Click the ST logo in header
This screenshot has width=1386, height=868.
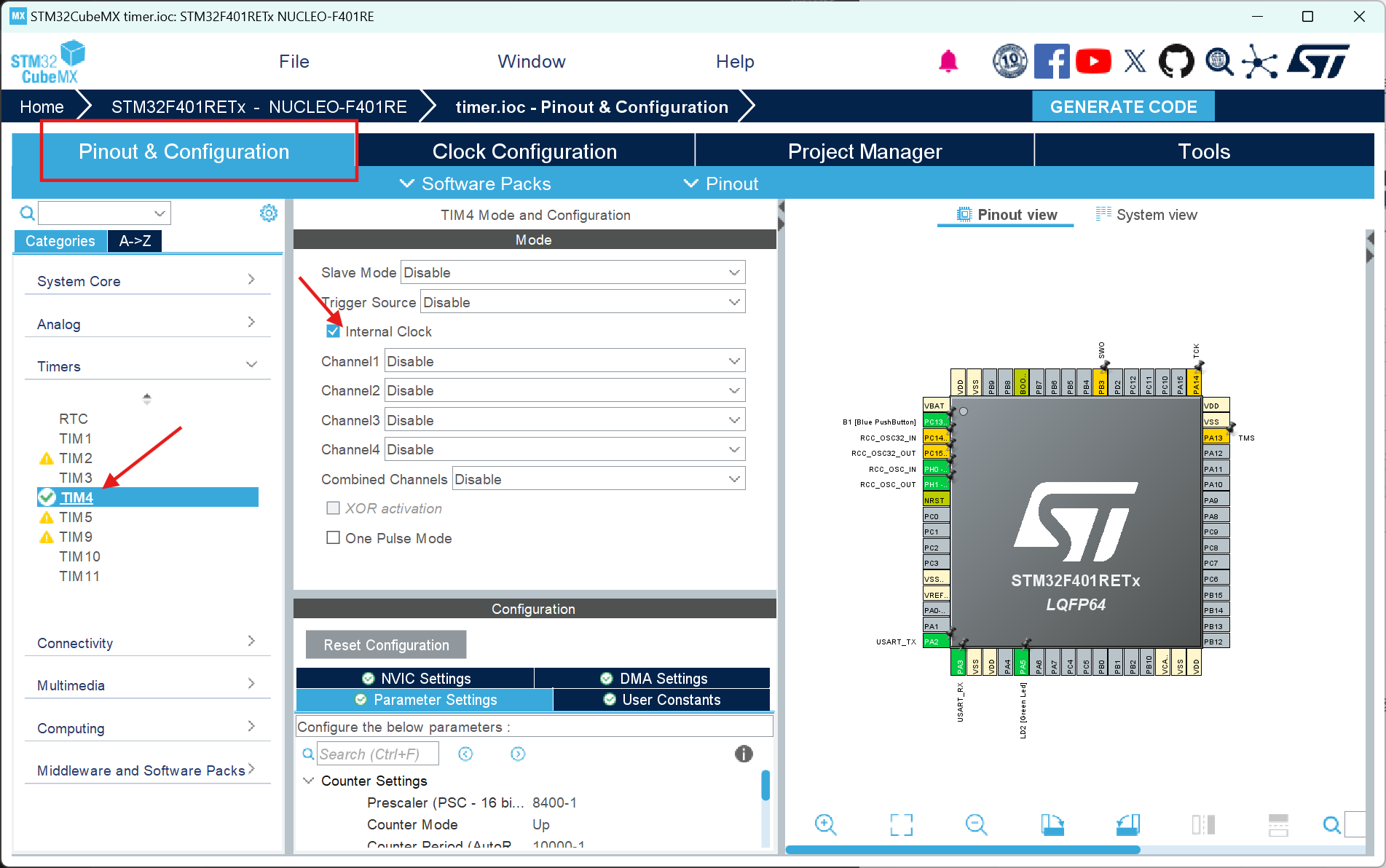[1318, 61]
